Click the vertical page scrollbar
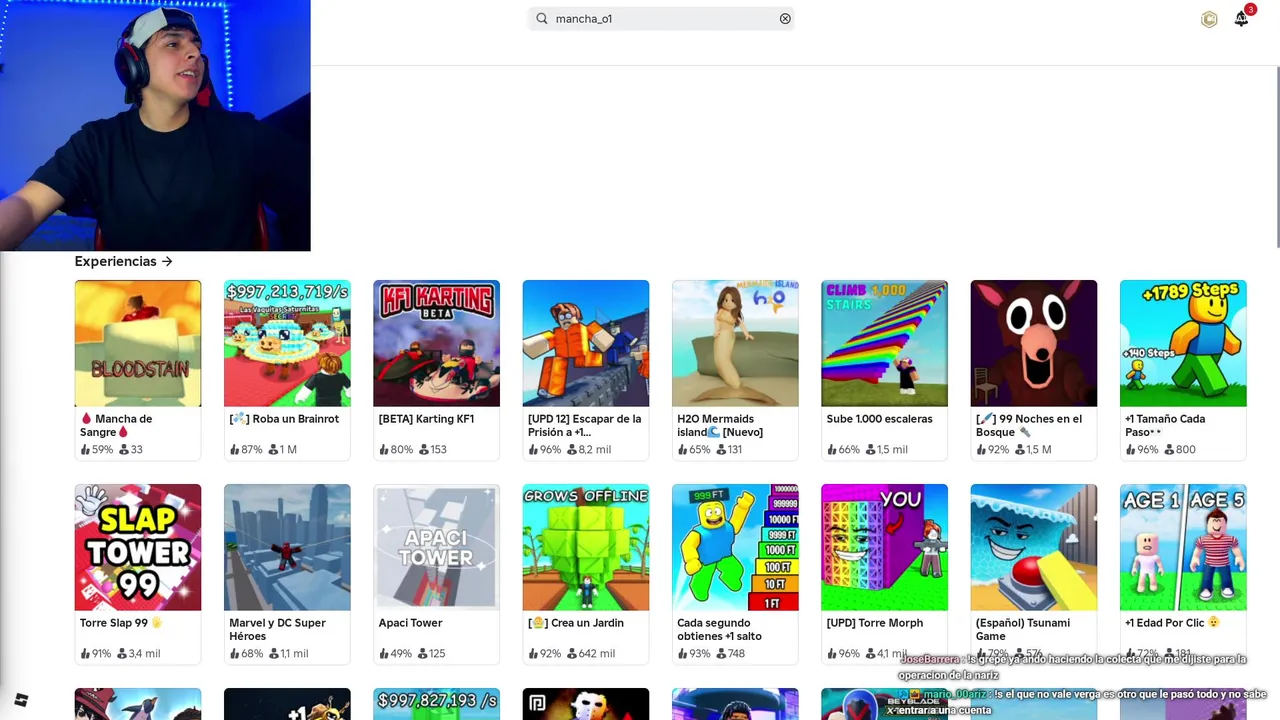The image size is (1280, 720). [x=1276, y=157]
